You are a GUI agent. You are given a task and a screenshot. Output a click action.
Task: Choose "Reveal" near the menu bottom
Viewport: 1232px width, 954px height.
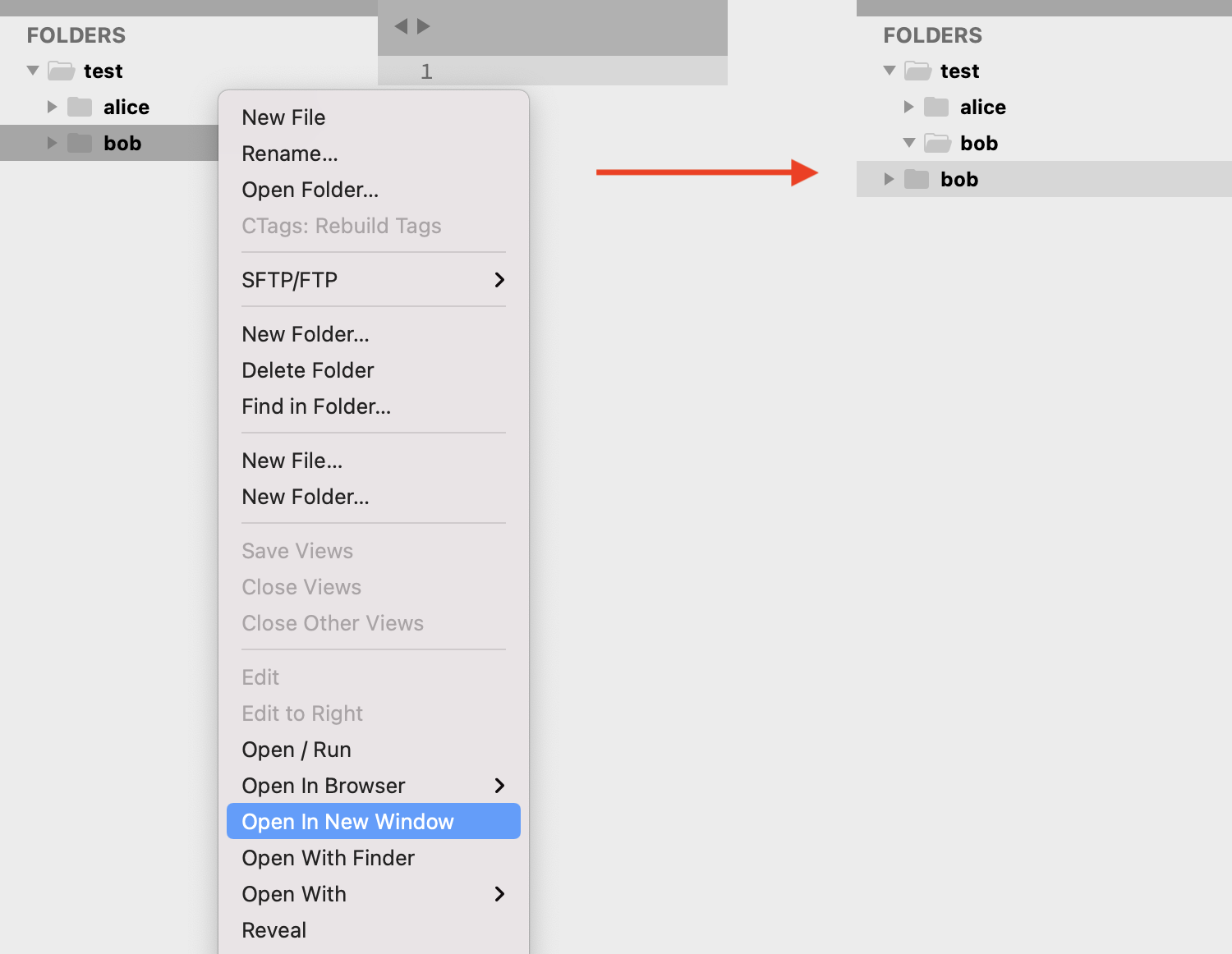point(274,929)
